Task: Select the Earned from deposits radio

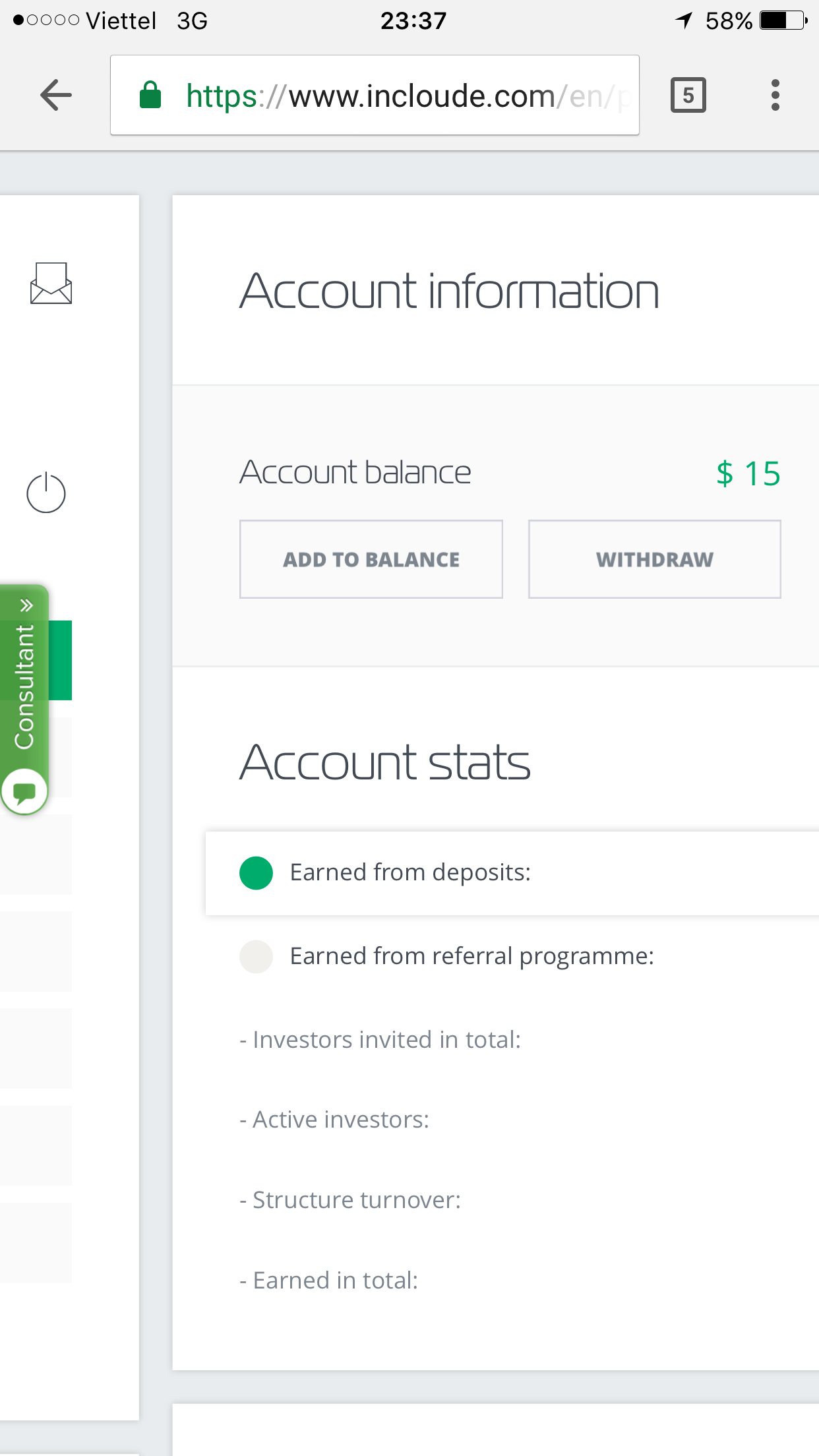Action: click(257, 873)
